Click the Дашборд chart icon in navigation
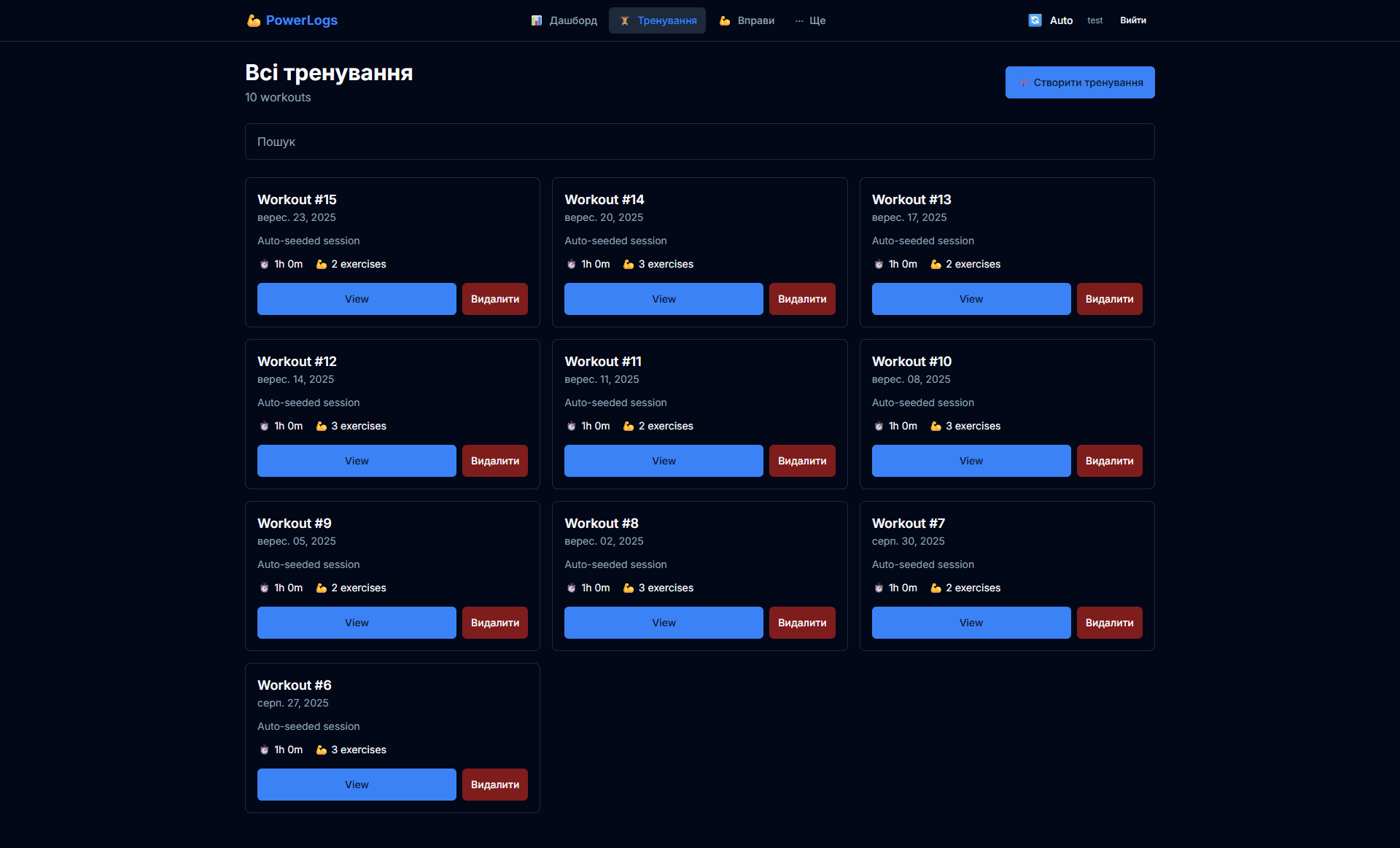Viewport: 1400px width, 848px height. click(537, 20)
